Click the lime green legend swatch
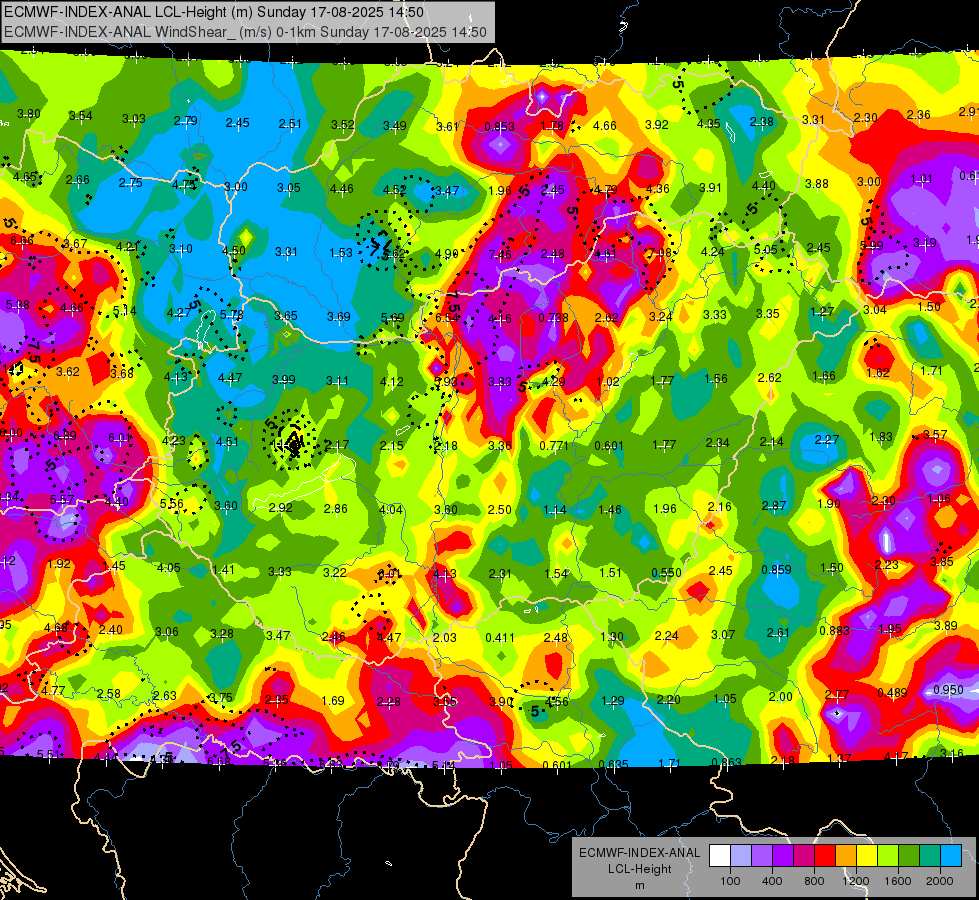979x900 pixels. tap(888, 856)
